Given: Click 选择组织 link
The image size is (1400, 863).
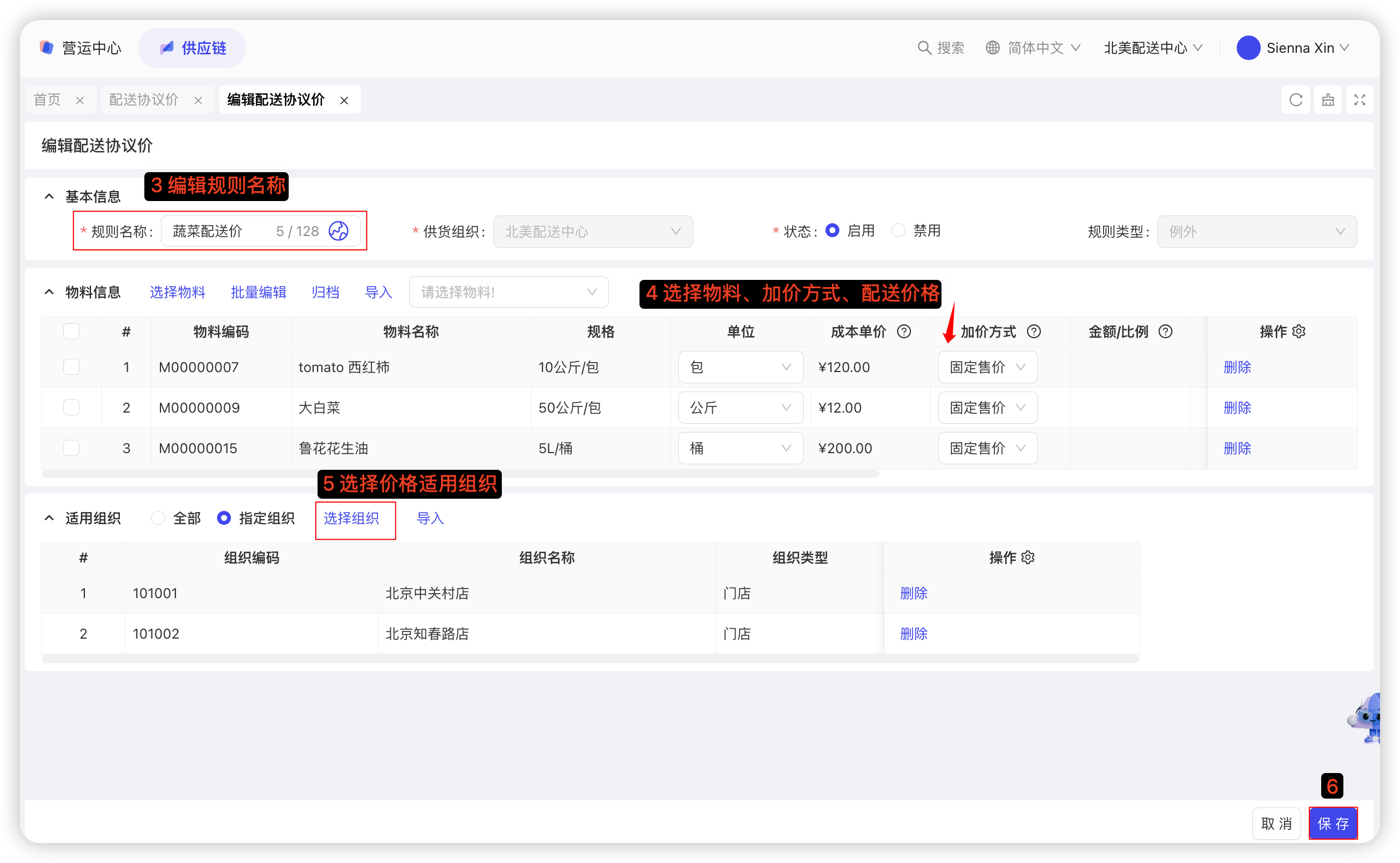Looking at the screenshot, I should point(351,518).
